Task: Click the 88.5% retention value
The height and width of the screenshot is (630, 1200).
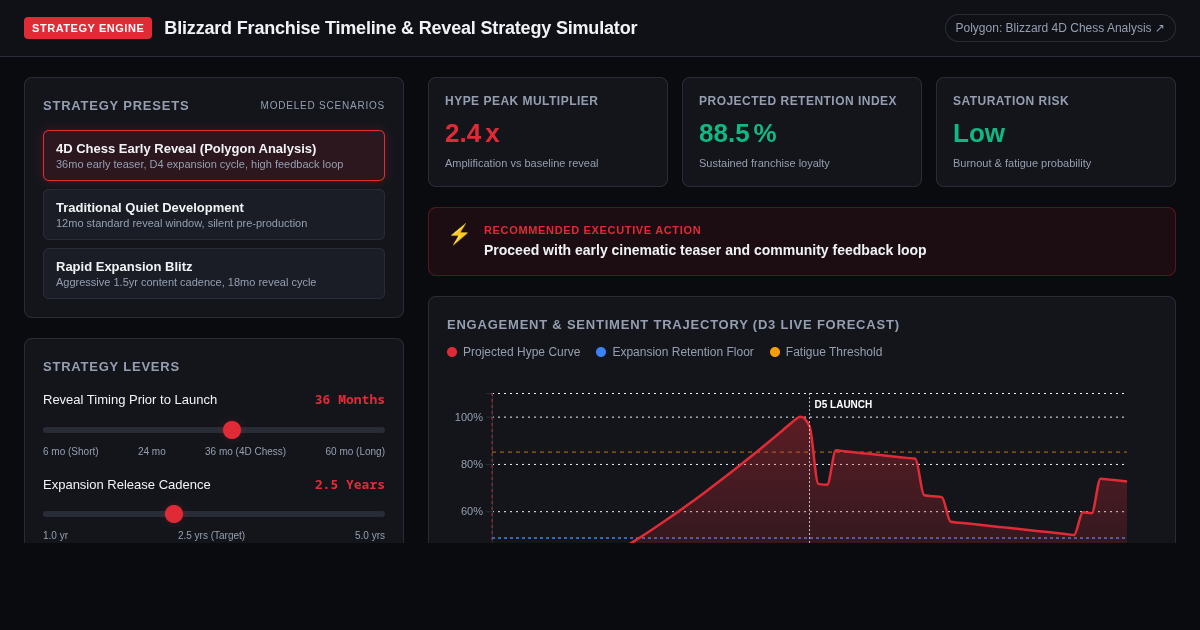Action: tap(738, 133)
